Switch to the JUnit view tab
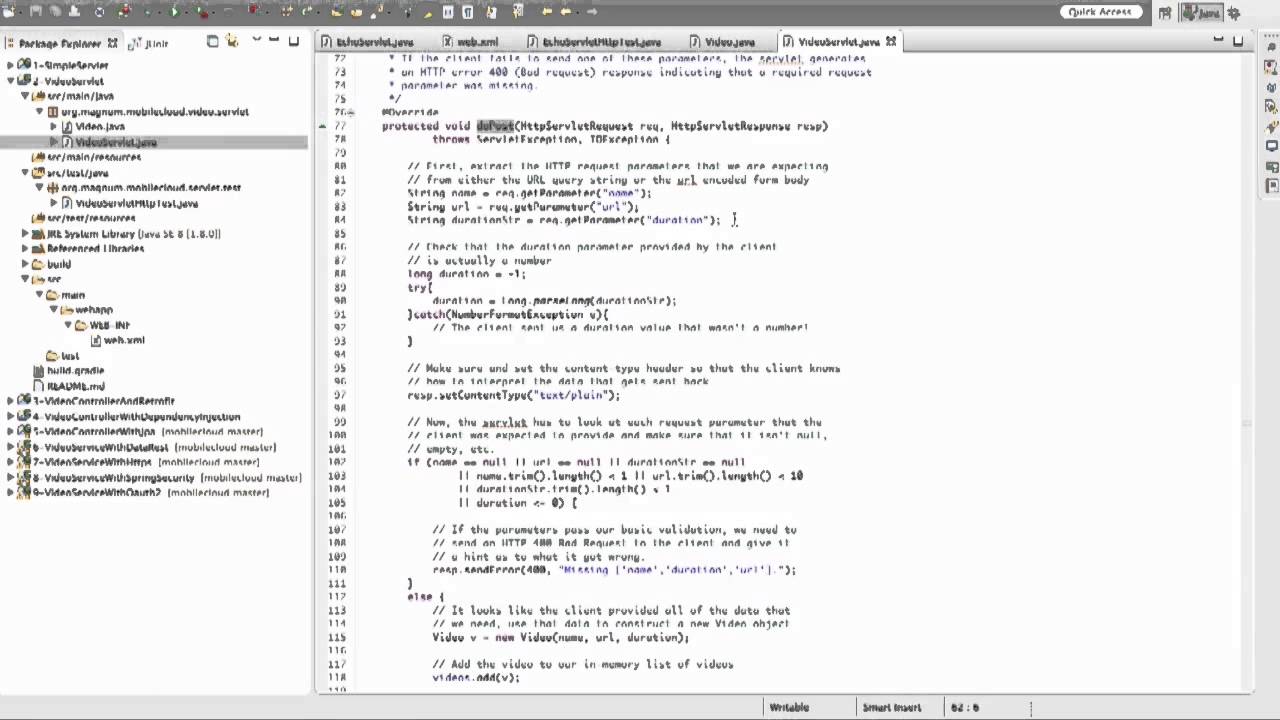 pyautogui.click(x=149, y=43)
